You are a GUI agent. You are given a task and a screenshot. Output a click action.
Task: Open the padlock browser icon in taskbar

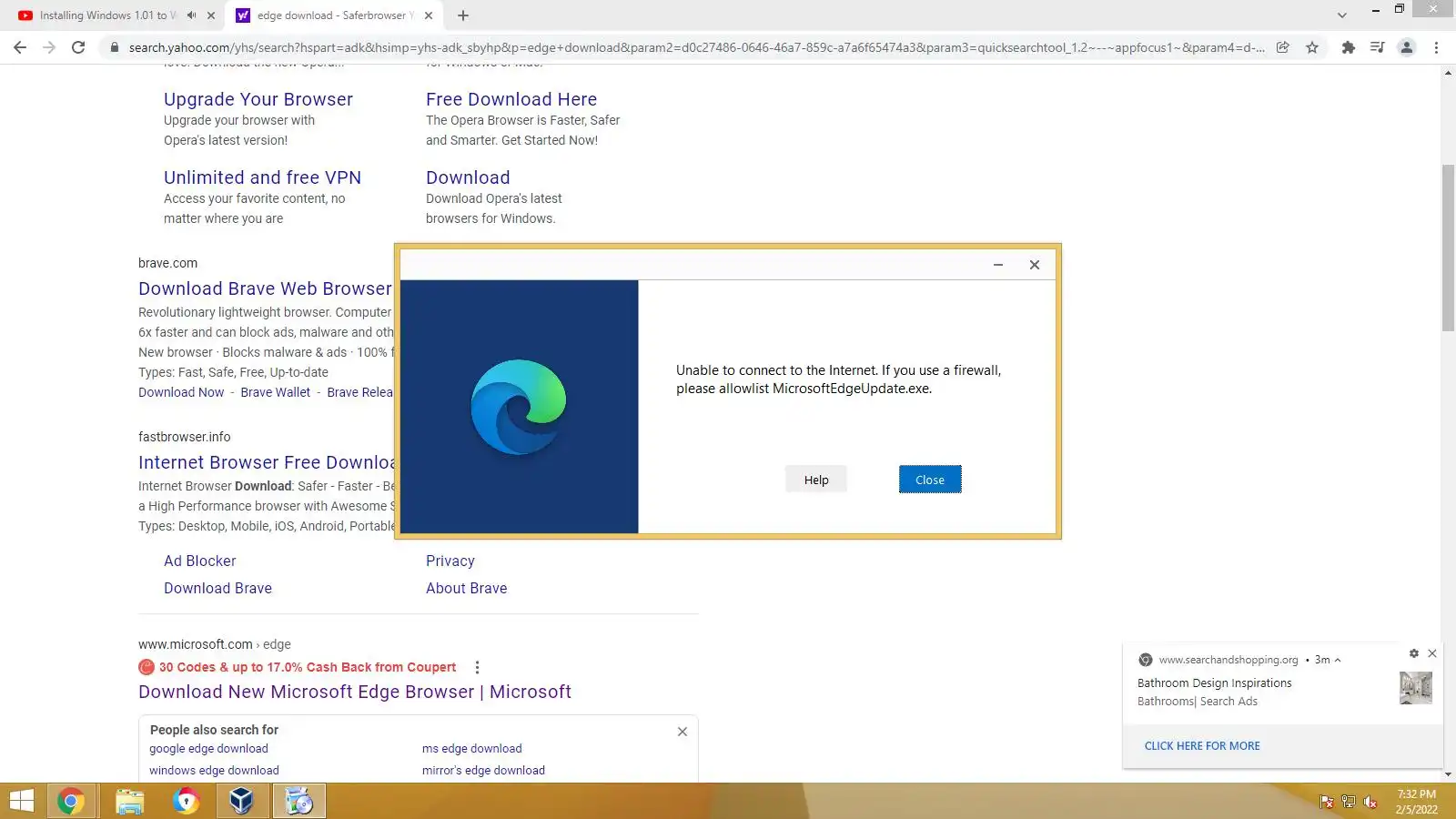186,801
